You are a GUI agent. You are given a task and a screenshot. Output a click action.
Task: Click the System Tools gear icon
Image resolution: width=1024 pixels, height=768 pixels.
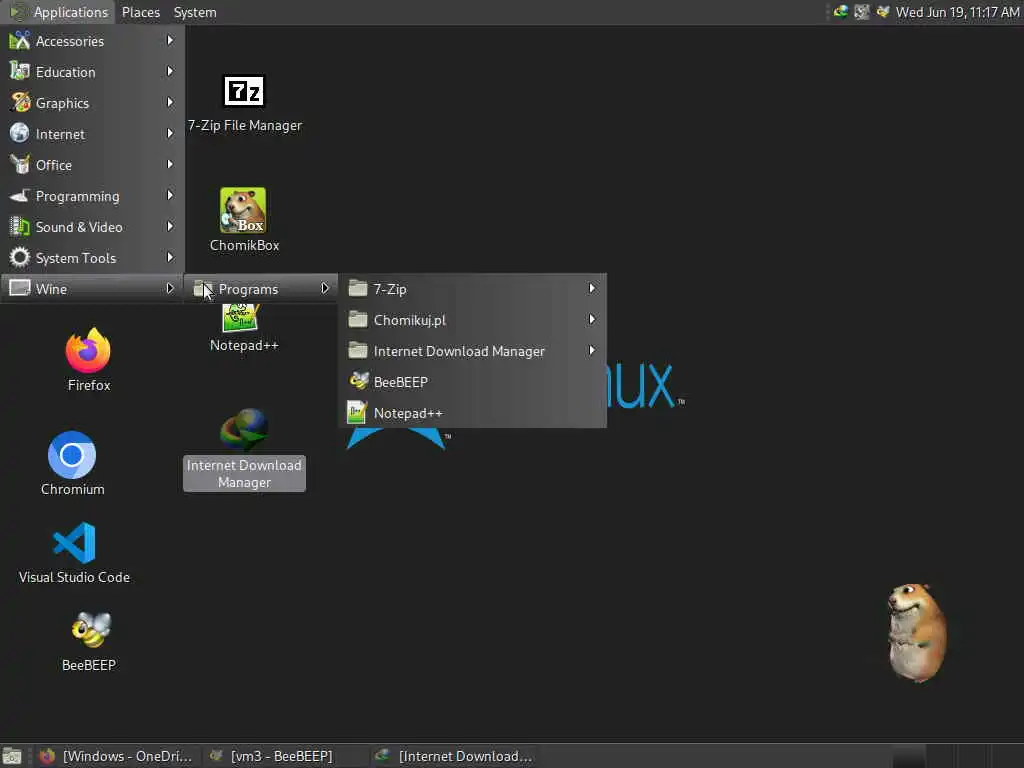pyautogui.click(x=20, y=257)
